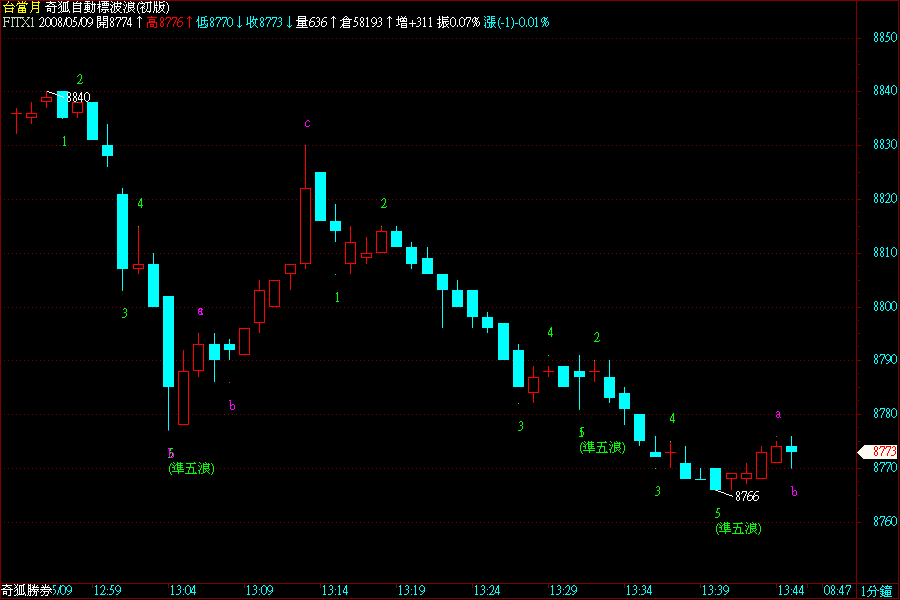
Task: Select the 13:29 time axis label
Action: (564, 590)
